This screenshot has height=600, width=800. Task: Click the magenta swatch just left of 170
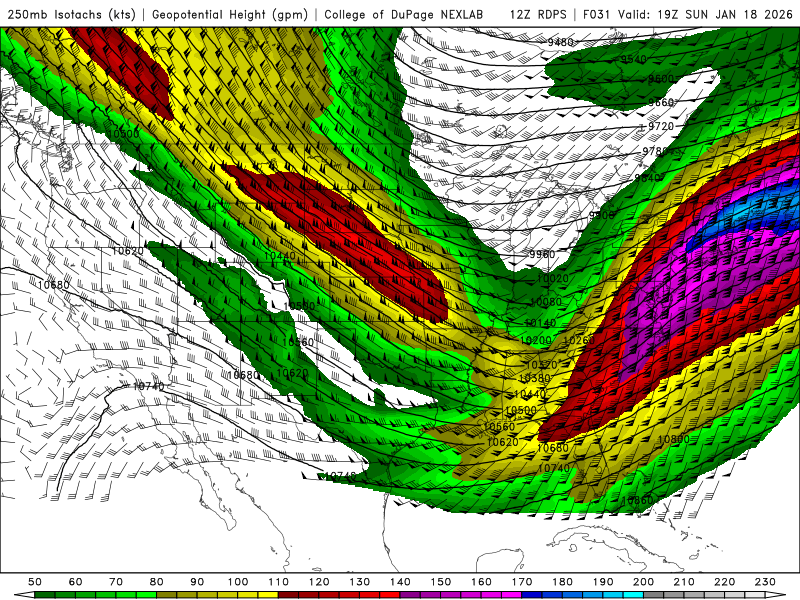(512, 595)
